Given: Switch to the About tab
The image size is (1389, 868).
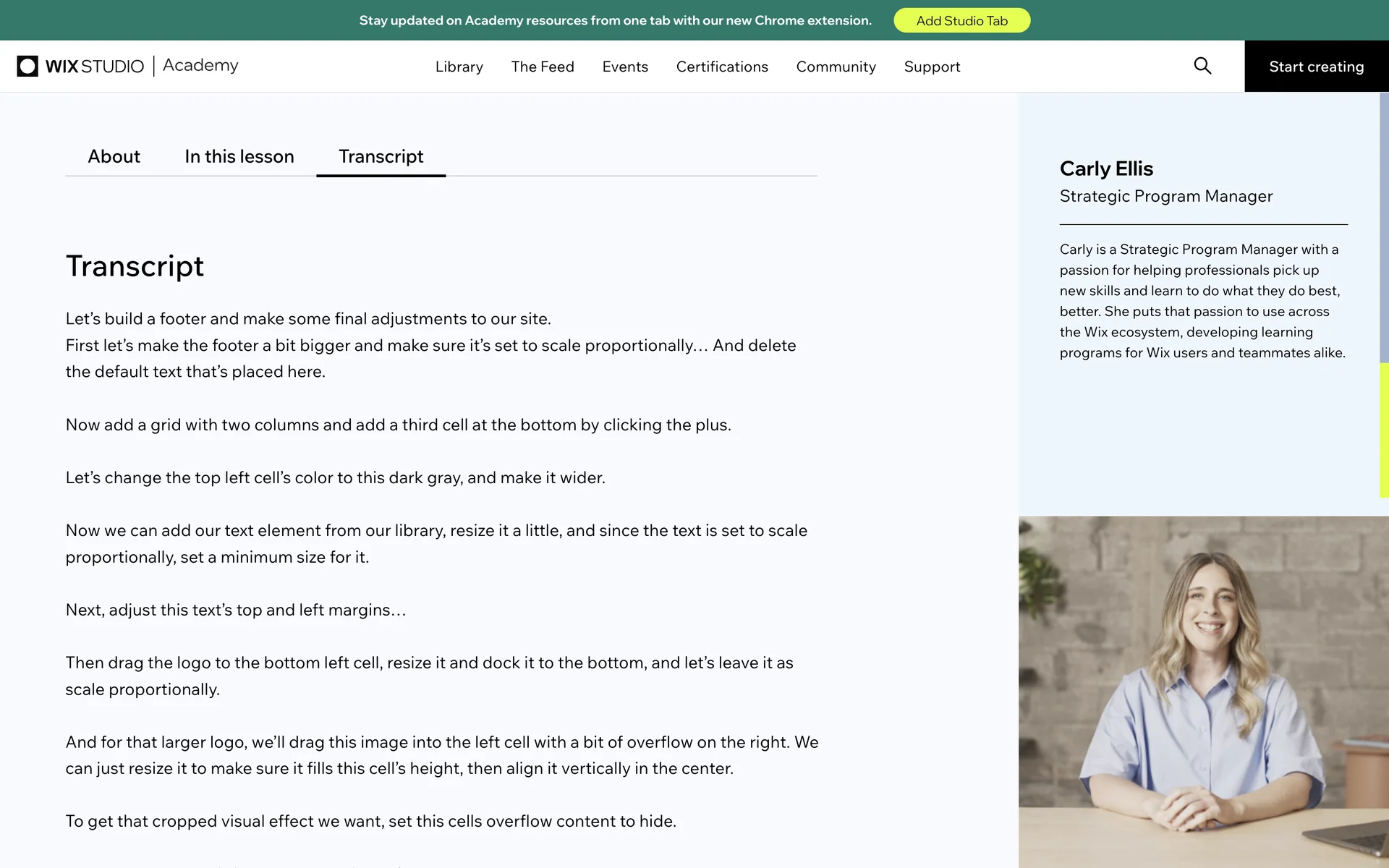Looking at the screenshot, I should click(x=114, y=156).
